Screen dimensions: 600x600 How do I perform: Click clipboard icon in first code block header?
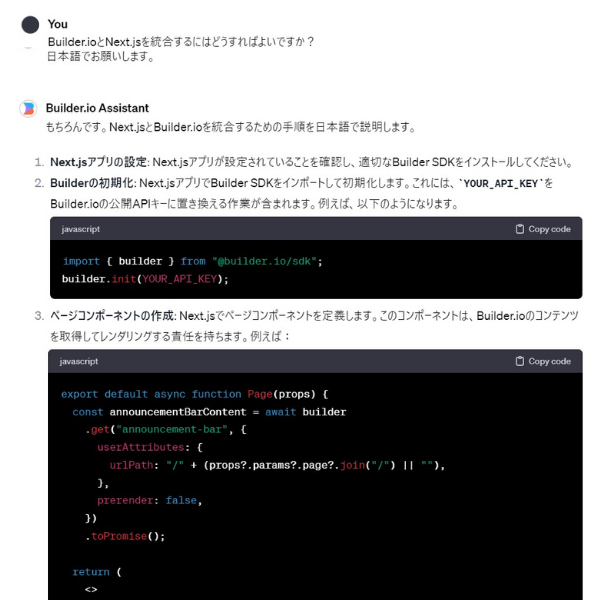[x=519, y=229]
